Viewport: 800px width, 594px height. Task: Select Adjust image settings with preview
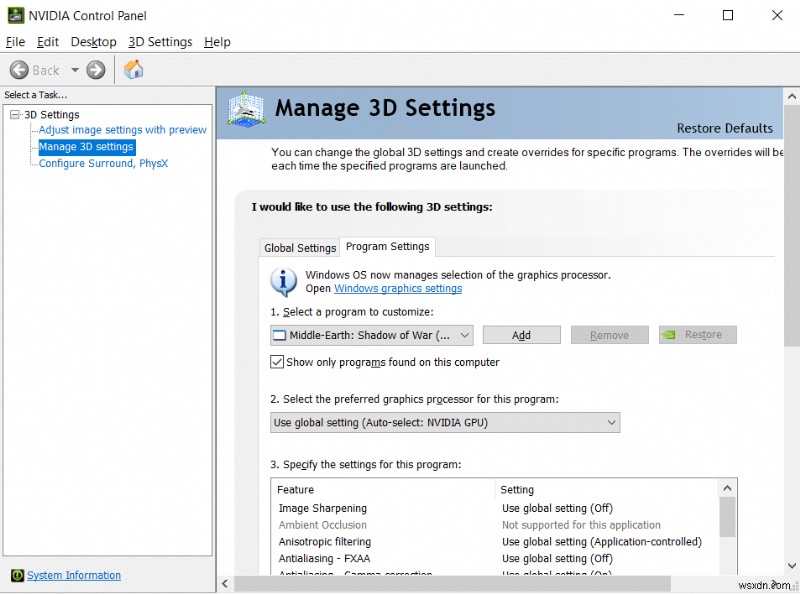(x=122, y=130)
